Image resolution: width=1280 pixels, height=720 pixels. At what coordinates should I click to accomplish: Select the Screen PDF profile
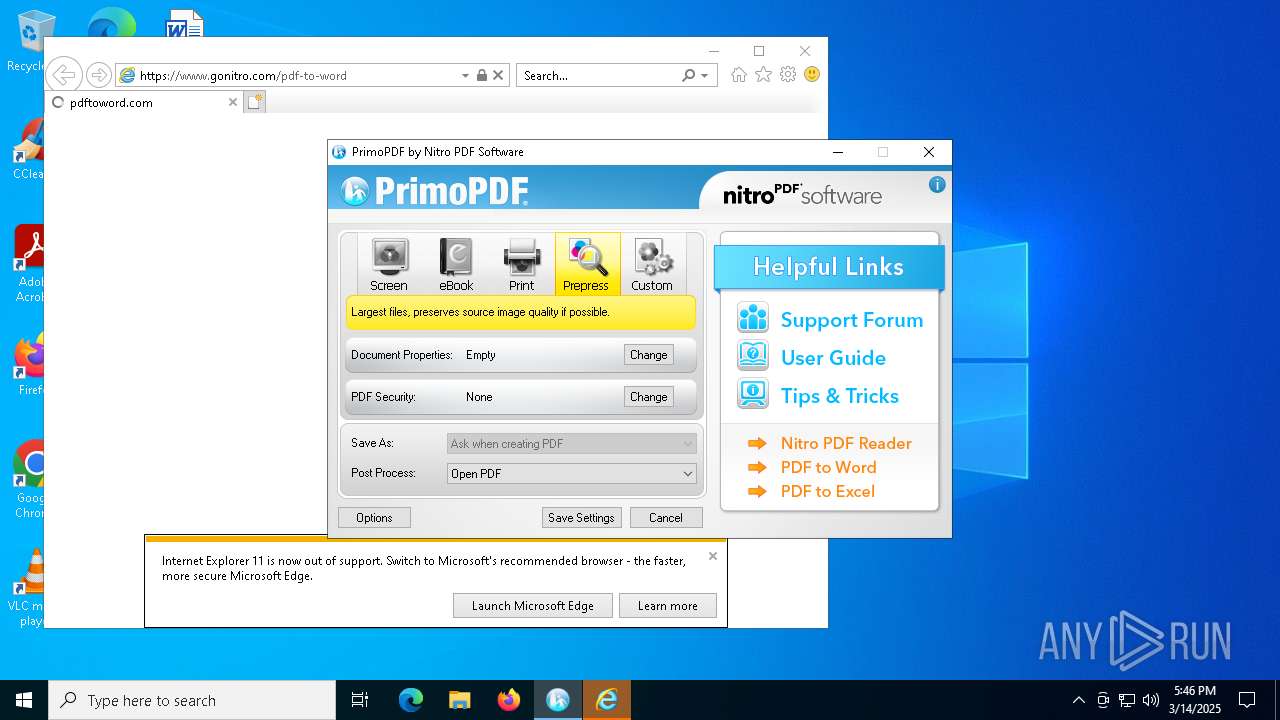tap(388, 264)
